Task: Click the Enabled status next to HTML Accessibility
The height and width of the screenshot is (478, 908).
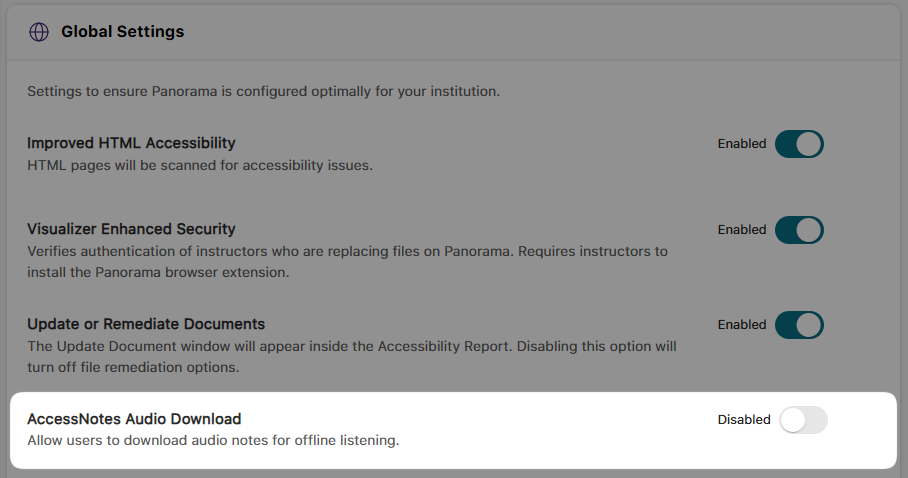Action: (742, 144)
